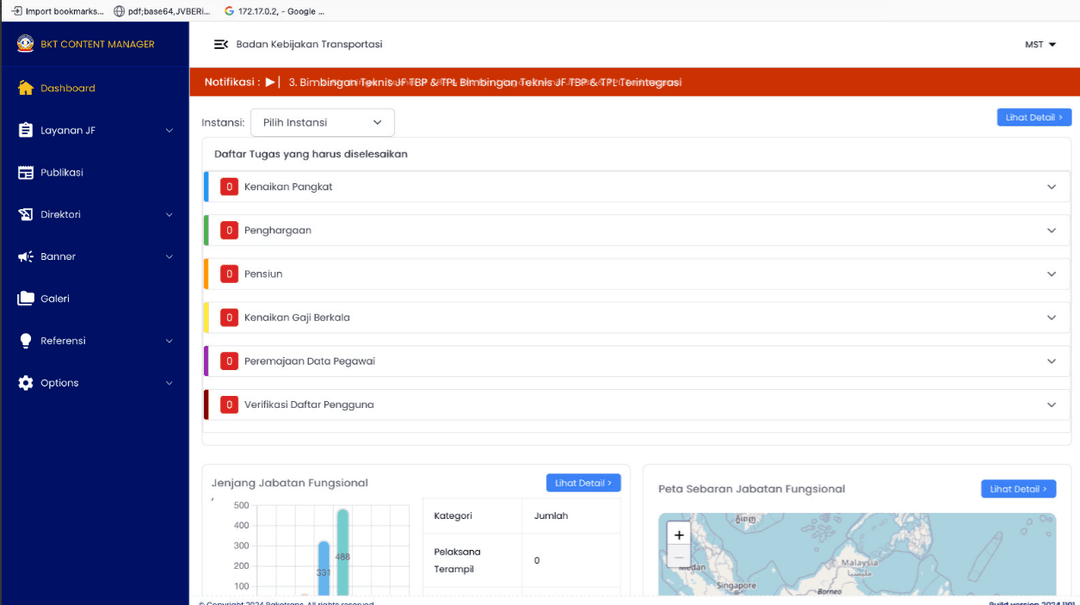Viewport: 1080px width, 605px height.
Task: Expand the Pensiun row chevron
Action: (1051, 274)
